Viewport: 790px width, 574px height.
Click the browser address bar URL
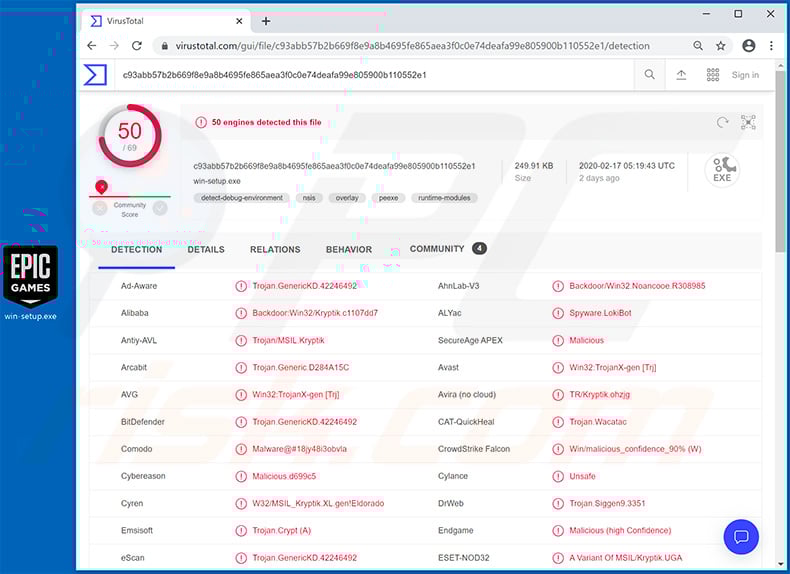(x=412, y=46)
